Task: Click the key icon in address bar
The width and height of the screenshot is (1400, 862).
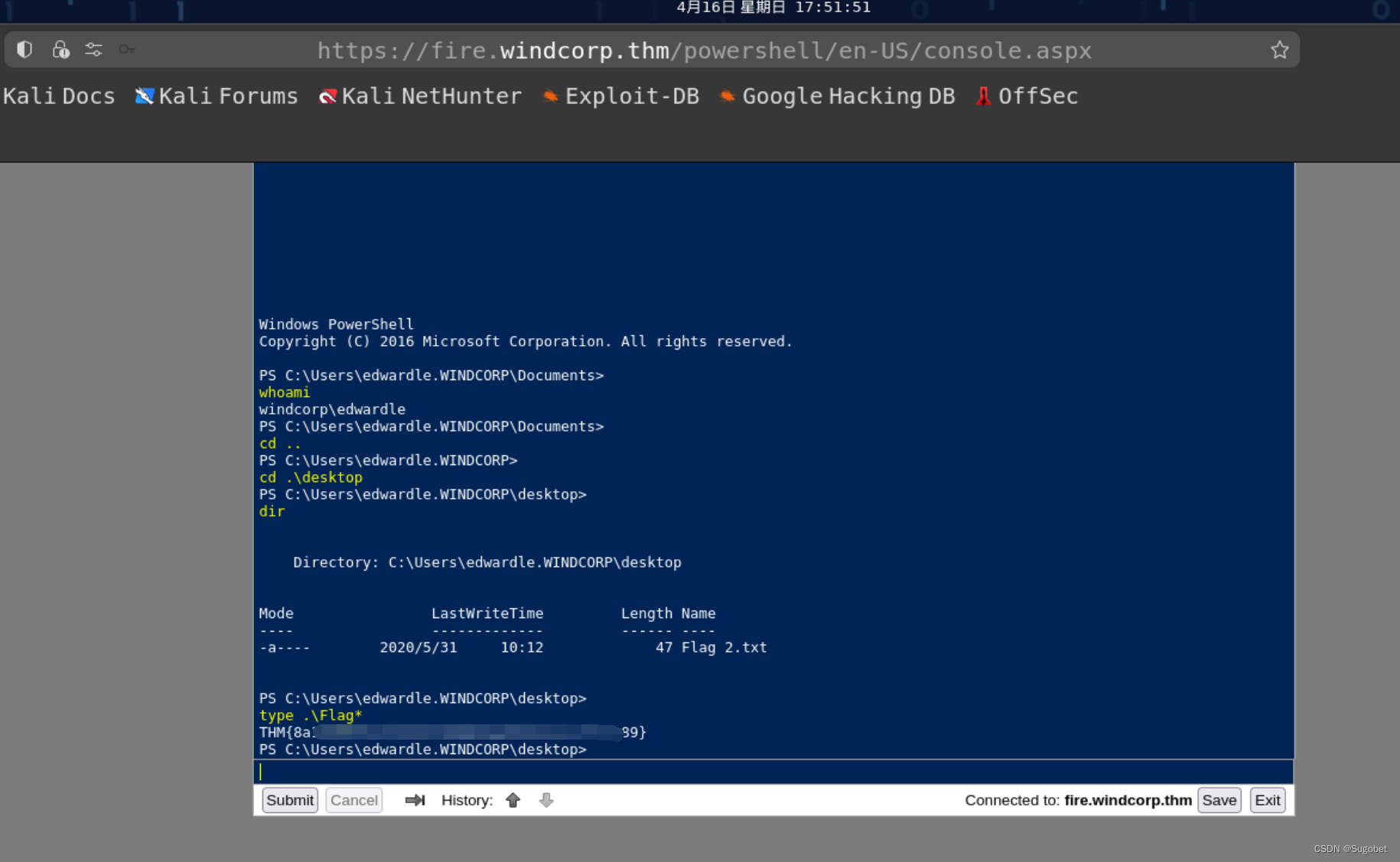Action: 126,50
